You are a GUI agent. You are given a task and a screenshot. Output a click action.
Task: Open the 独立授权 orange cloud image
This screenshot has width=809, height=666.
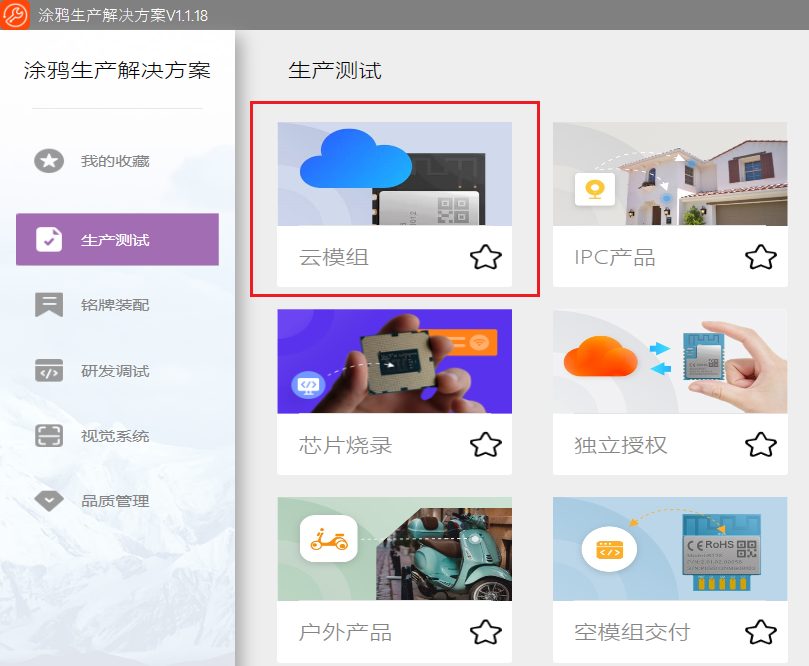click(670, 361)
